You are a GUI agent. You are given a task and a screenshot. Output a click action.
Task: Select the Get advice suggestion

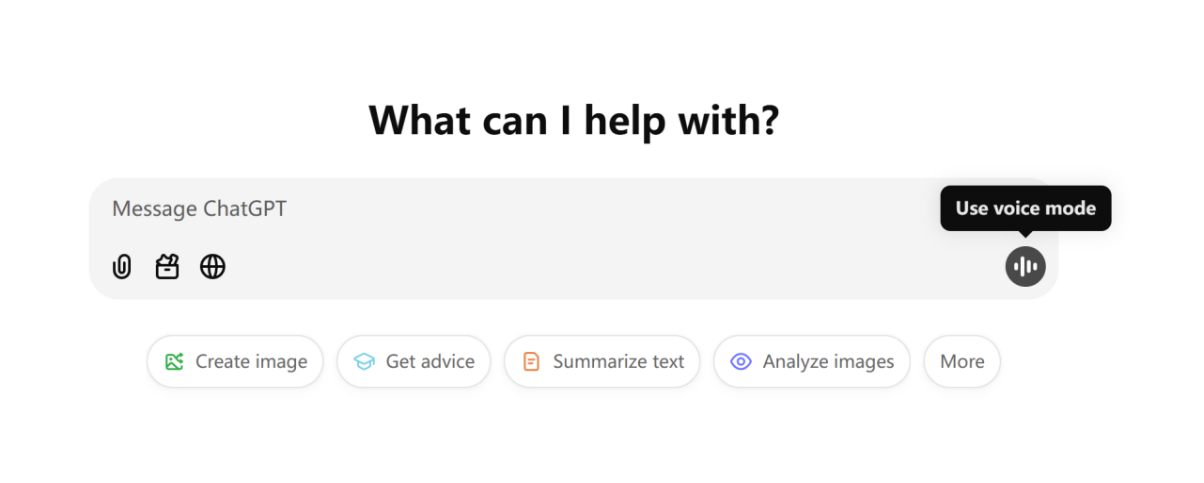point(413,361)
